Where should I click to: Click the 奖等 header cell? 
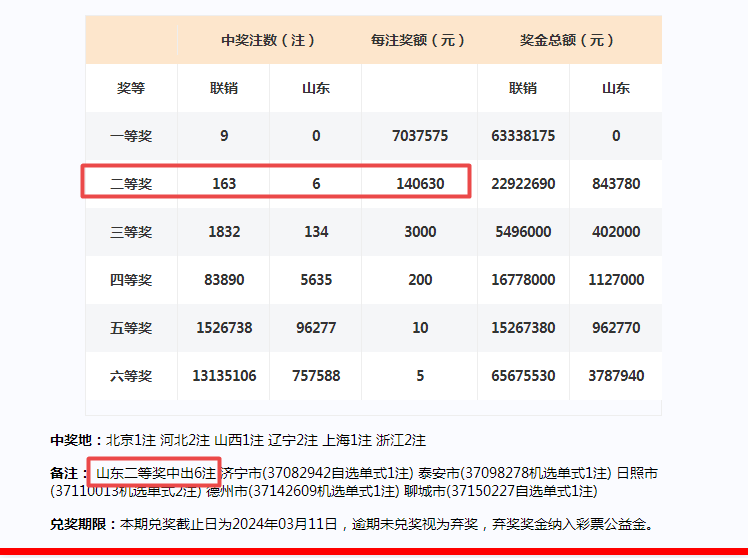click(131, 88)
